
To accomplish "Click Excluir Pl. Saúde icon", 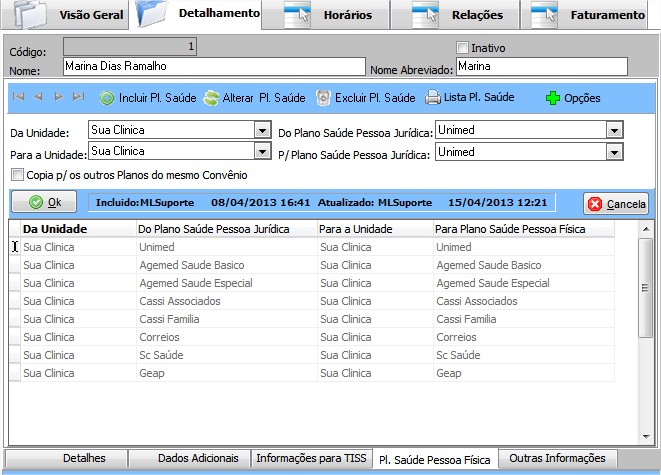I will (323, 98).
